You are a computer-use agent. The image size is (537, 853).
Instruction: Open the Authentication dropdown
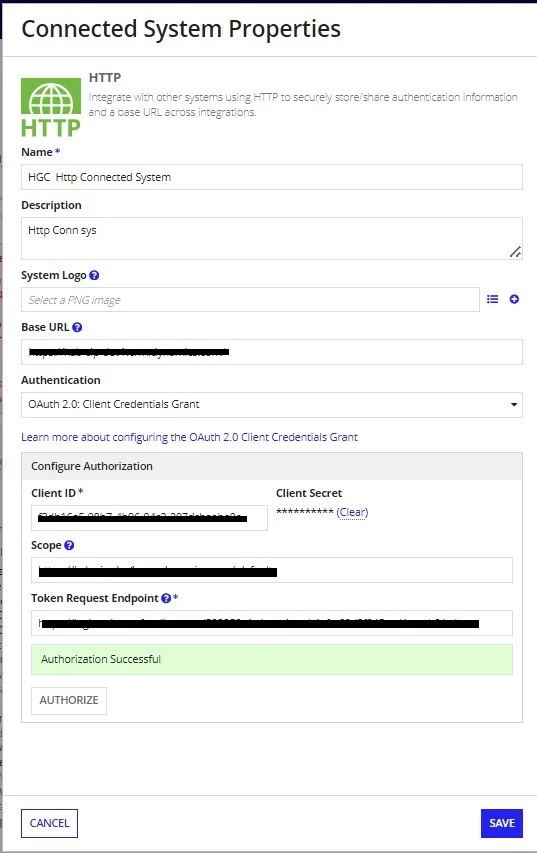point(272,405)
